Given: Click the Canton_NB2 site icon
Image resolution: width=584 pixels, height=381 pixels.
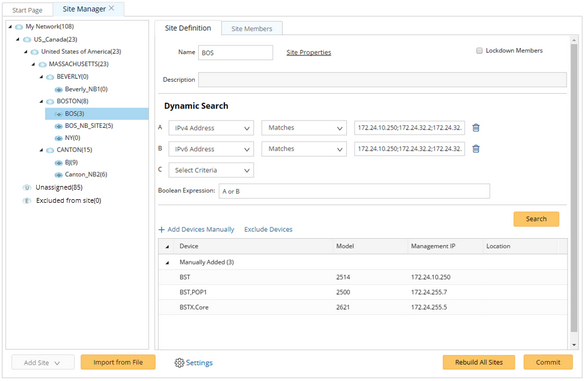Looking at the screenshot, I should (58, 175).
